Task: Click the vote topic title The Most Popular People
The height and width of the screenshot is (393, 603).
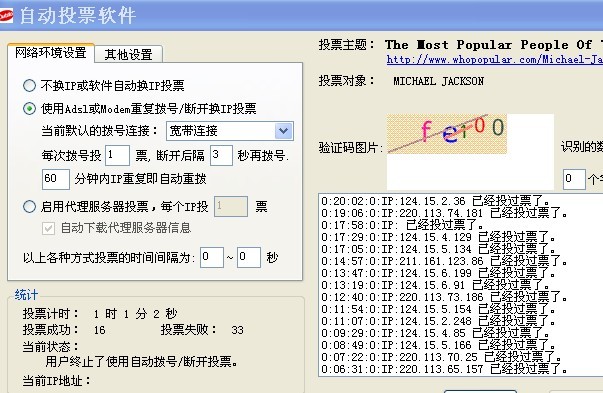Action: 494,45
